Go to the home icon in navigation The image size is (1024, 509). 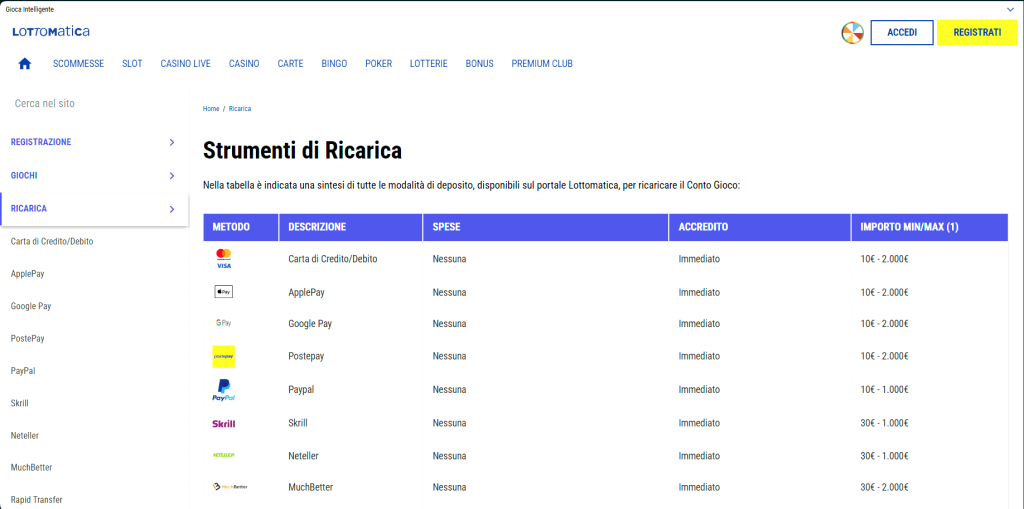click(25, 64)
